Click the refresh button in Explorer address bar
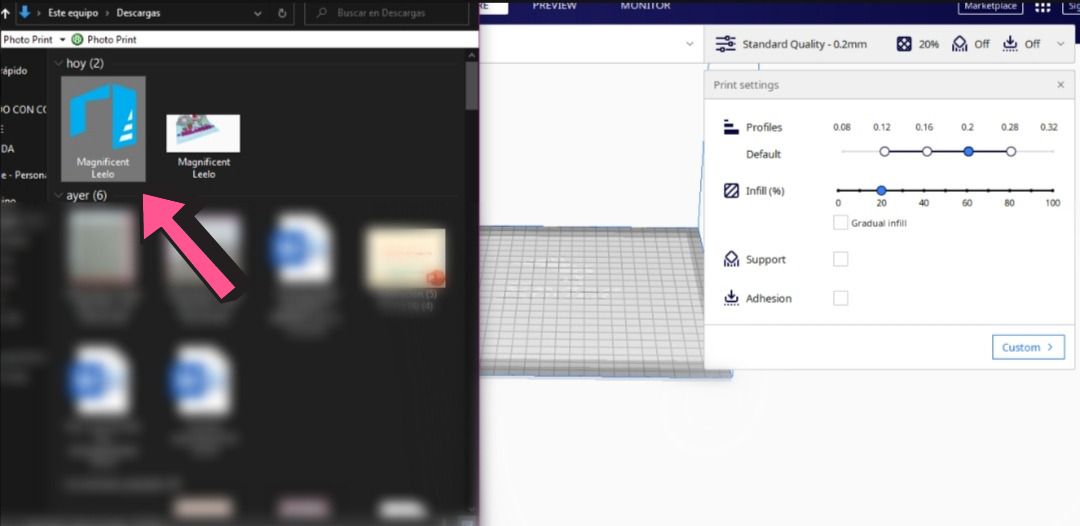 (x=282, y=13)
